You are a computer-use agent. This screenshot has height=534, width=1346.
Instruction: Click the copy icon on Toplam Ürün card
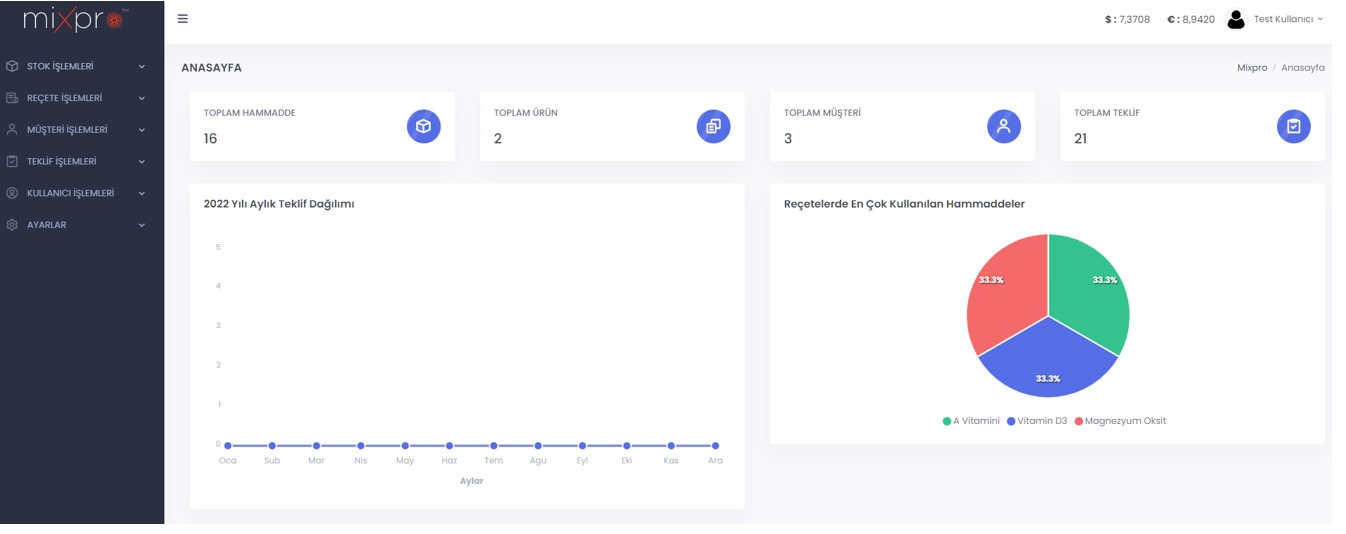point(713,126)
